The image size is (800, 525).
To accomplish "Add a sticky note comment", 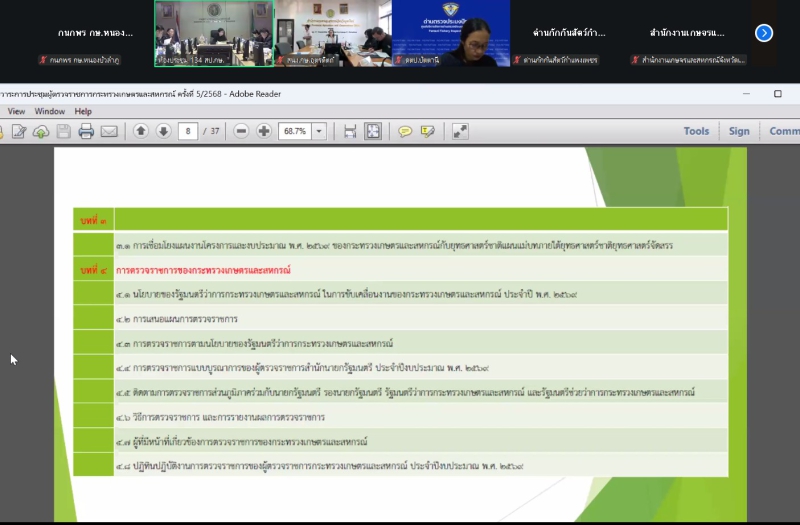I will pos(405,131).
